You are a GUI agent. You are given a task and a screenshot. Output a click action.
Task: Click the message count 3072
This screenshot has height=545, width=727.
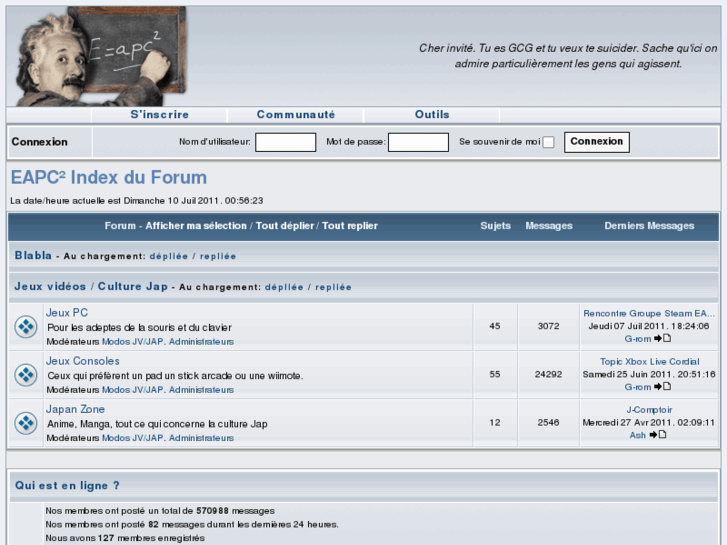[548, 326]
